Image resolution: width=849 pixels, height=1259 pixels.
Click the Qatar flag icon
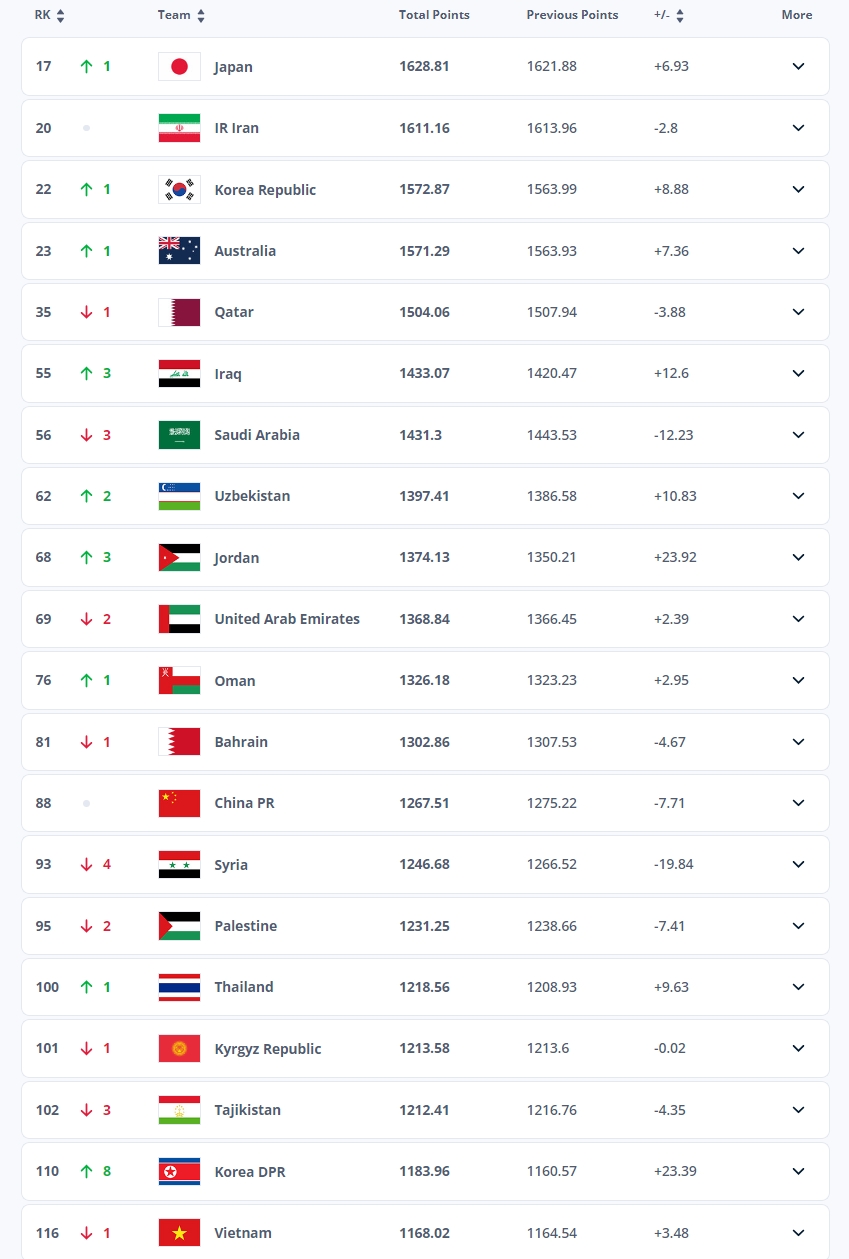[x=179, y=312]
